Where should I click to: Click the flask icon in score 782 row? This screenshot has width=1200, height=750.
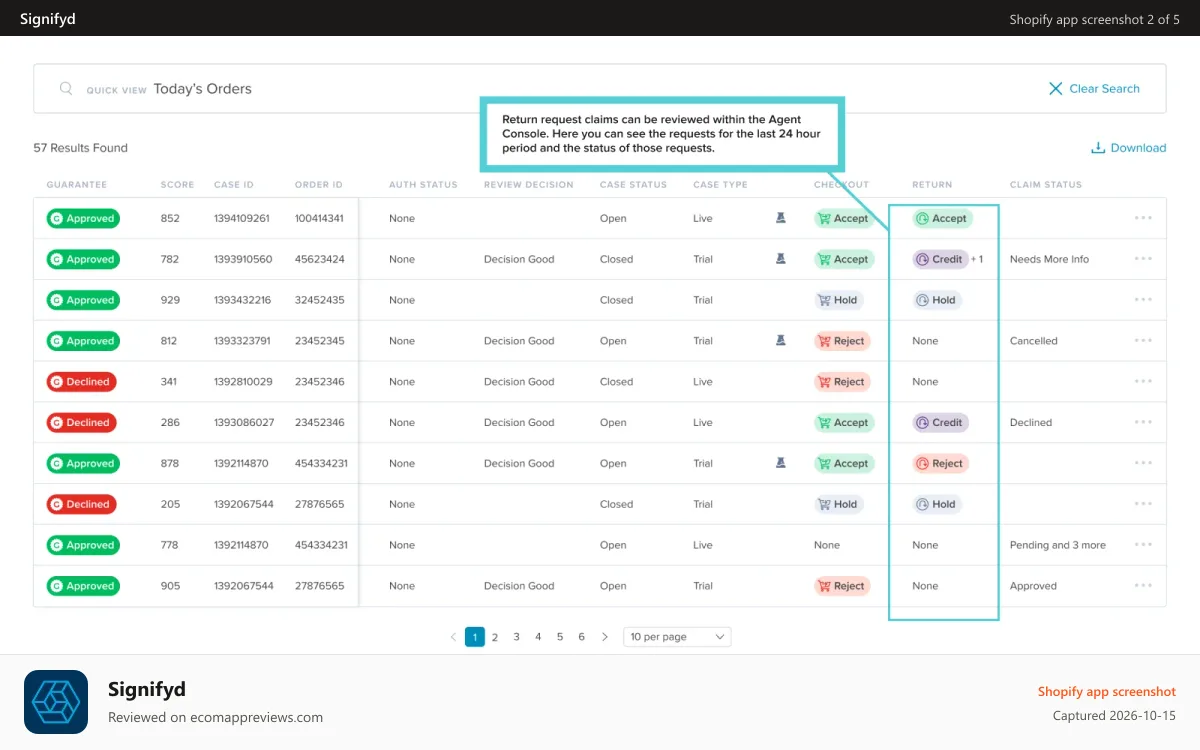(781, 259)
